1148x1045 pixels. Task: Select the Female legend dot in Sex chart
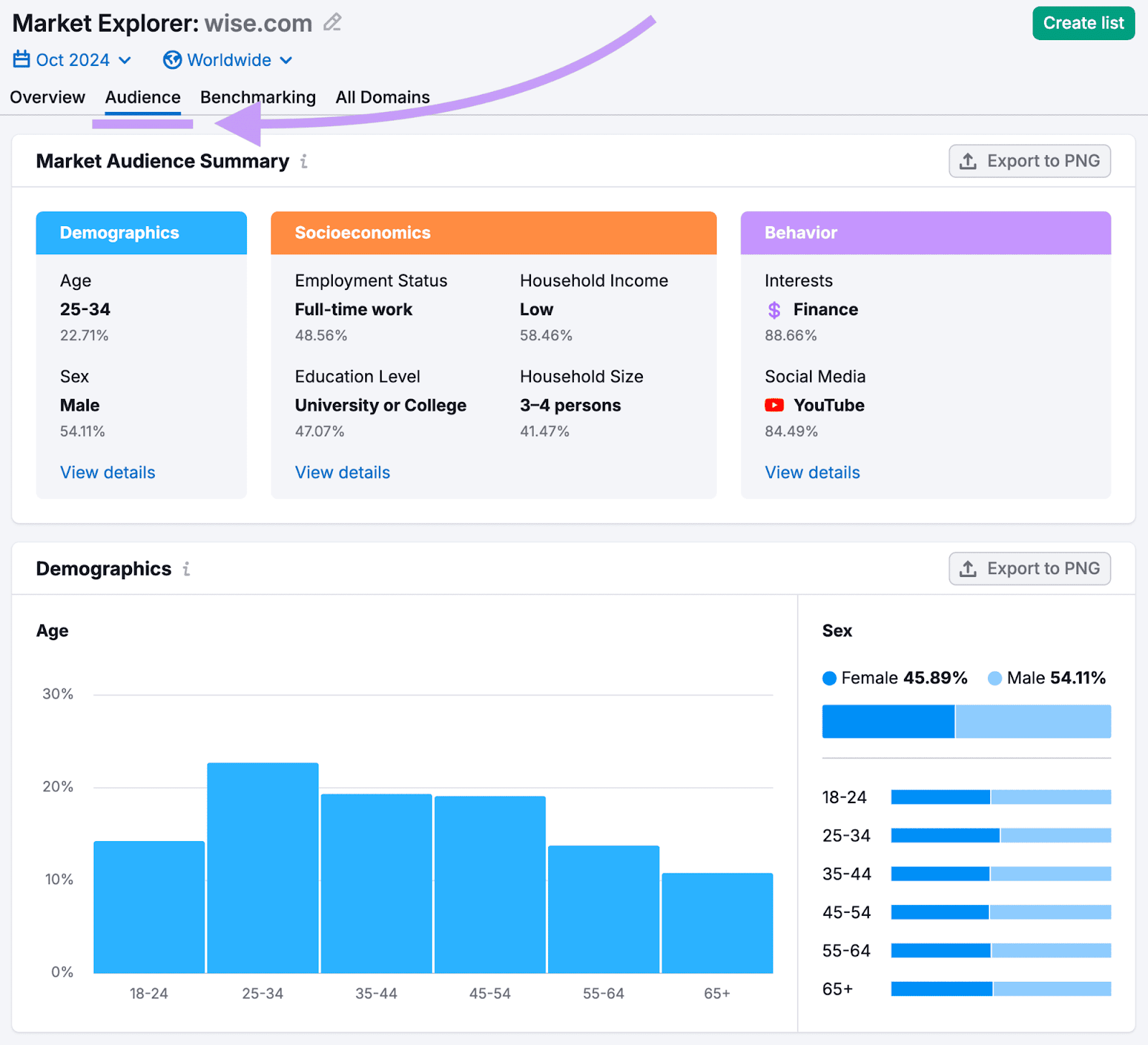(x=829, y=677)
